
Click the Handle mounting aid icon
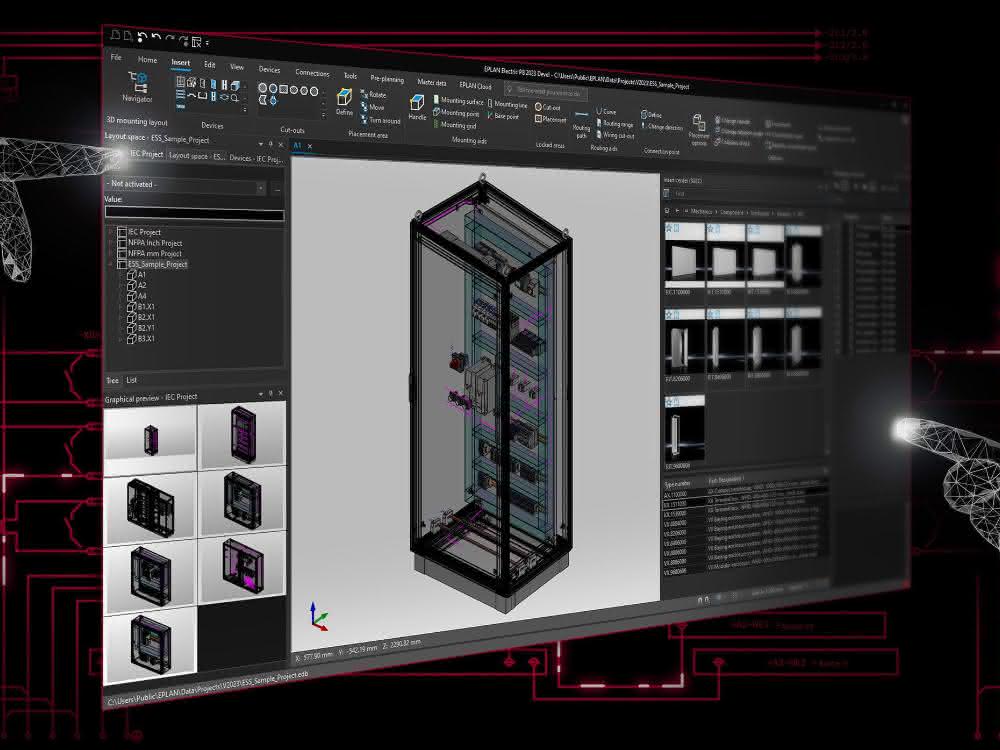(417, 108)
